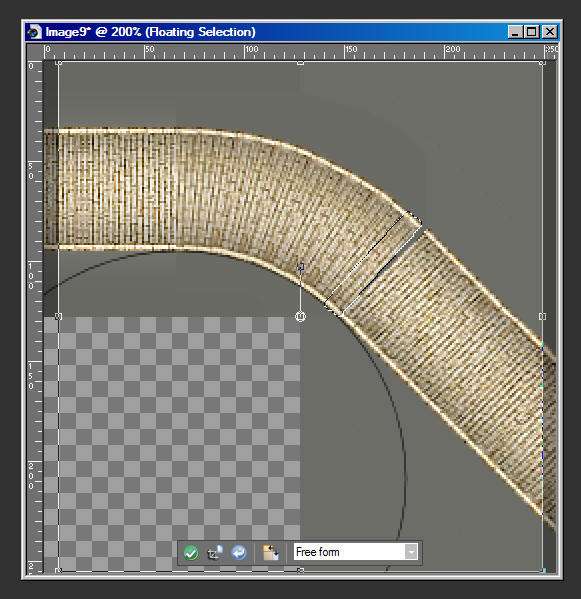Click the top-left corner transform handle
The height and width of the screenshot is (599, 581).
pos(58,63)
